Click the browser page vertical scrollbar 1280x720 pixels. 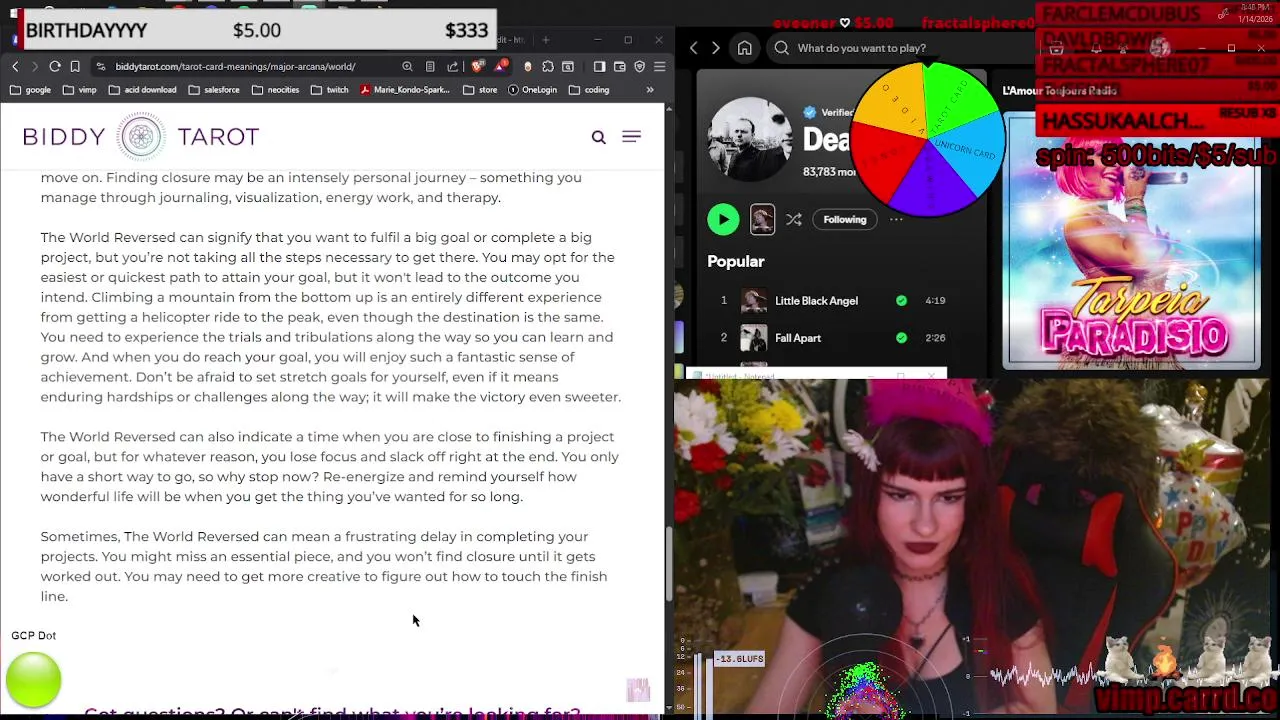click(x=669, y=562)
